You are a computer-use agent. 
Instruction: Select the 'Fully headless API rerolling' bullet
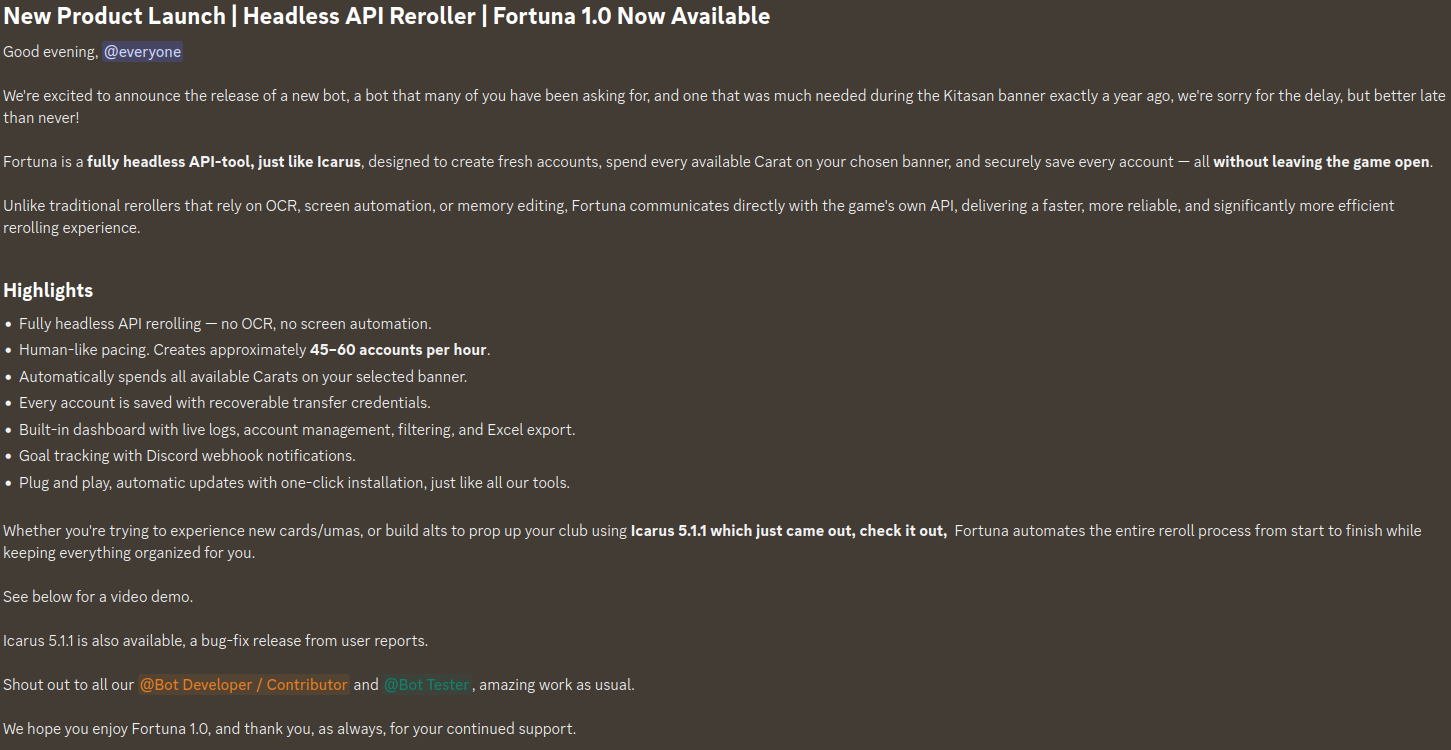[225, 324]
